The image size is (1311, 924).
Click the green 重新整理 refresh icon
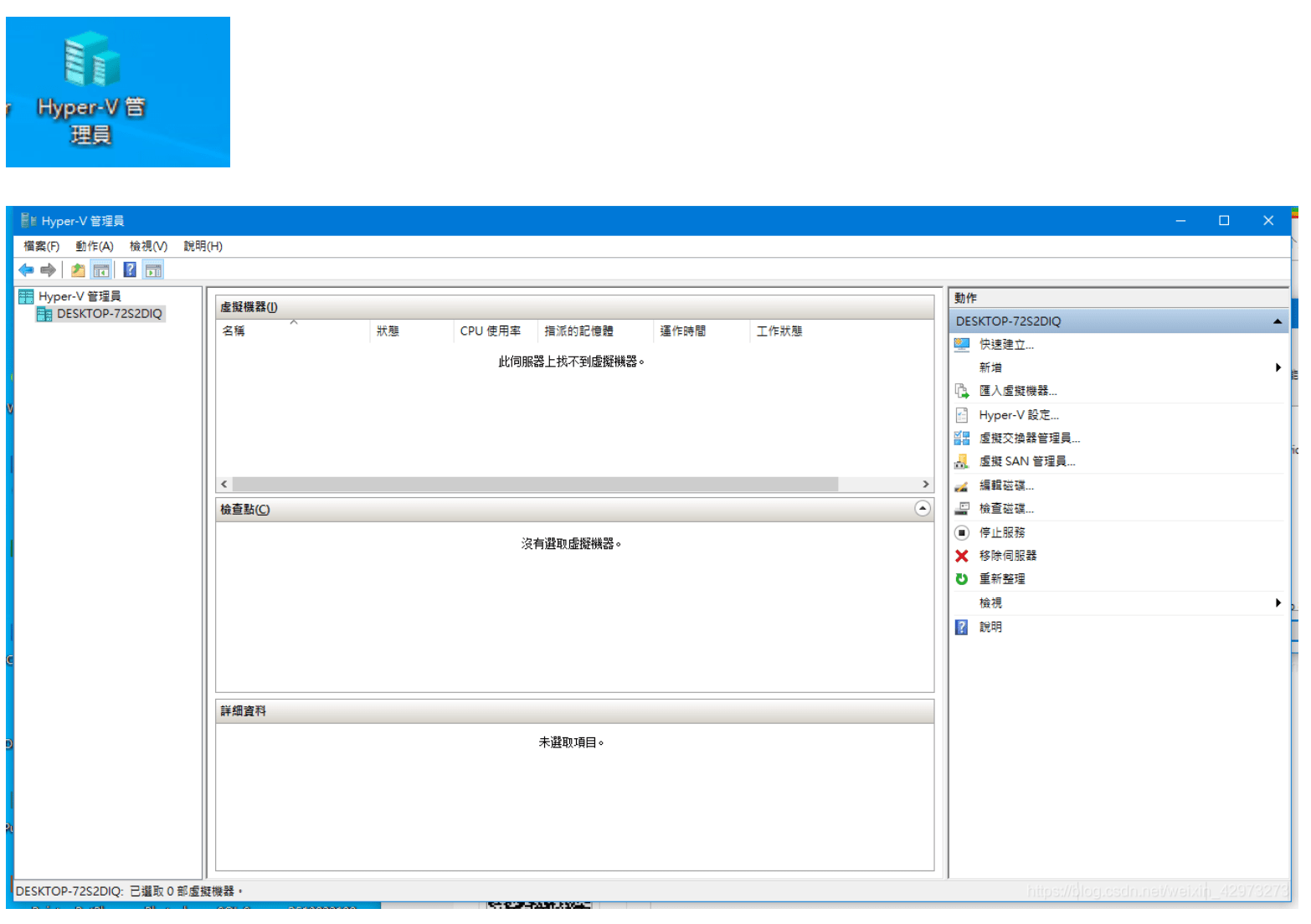[962, 579]
